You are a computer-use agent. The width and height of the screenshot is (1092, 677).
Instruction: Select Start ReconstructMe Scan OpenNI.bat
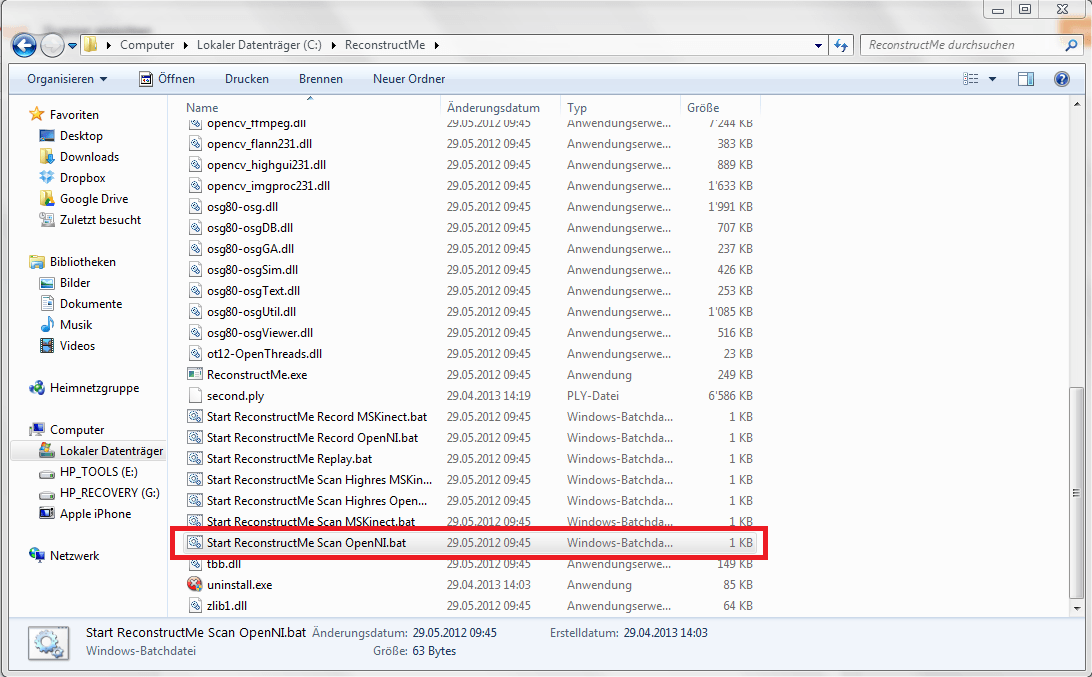(471, 543)
